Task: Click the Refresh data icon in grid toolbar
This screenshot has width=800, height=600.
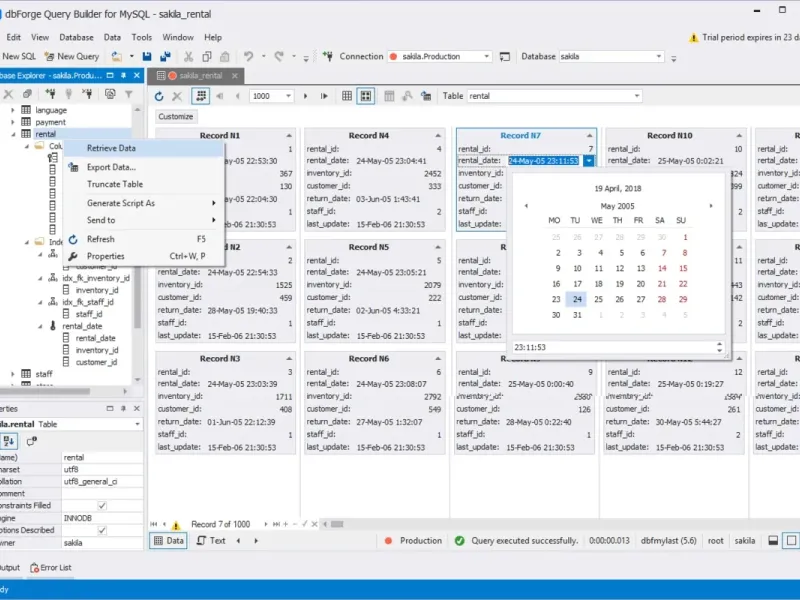Action: point(158,96)
